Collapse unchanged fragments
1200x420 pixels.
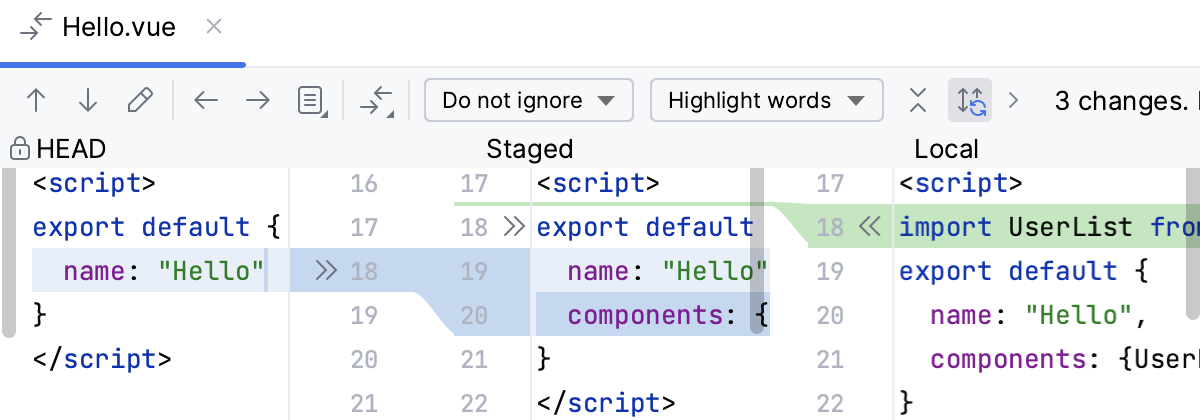918,100
